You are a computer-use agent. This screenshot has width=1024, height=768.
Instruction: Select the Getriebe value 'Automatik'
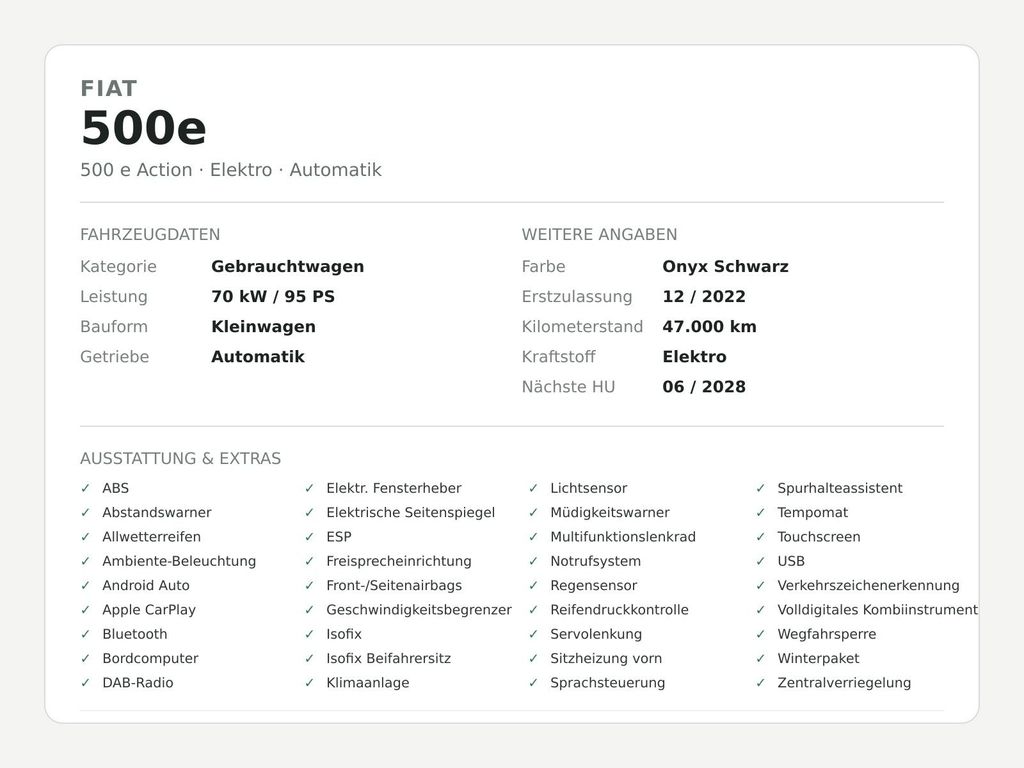tap(258, 357)
